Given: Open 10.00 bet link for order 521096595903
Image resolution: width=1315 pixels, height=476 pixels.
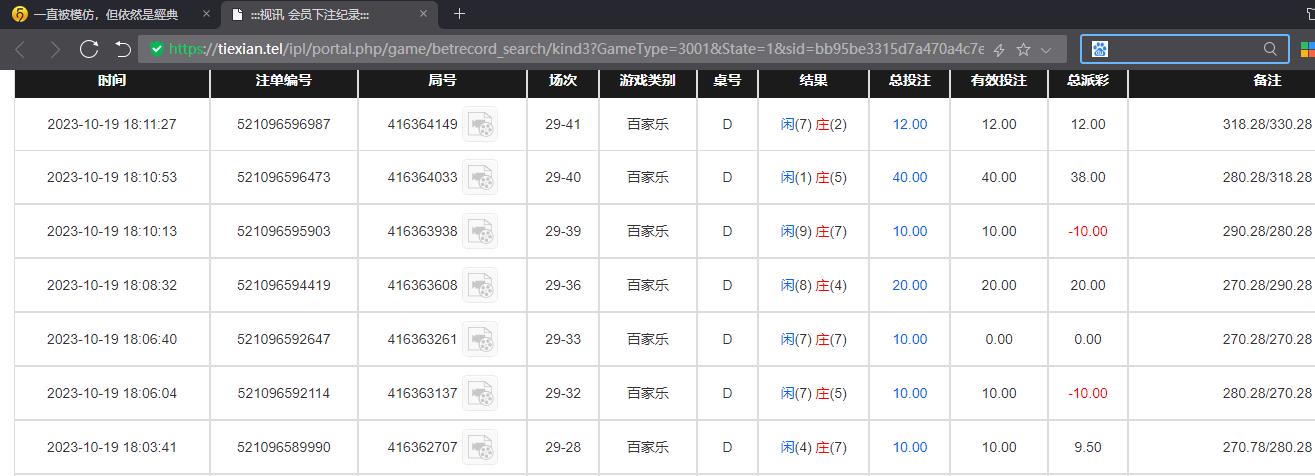Looking at the screenshot, I should click(910, 231).
